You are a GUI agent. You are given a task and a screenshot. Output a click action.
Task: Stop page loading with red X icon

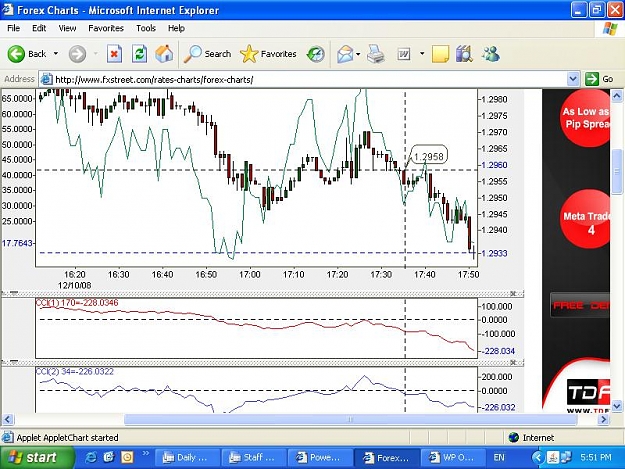click(114, 54)
